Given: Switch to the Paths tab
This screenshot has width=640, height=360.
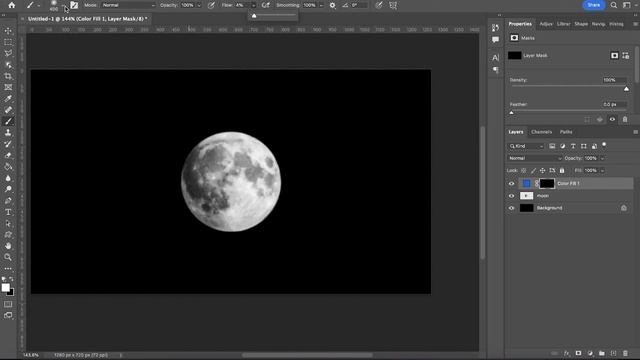Looking at the screenshot, I should coord(566,132).
